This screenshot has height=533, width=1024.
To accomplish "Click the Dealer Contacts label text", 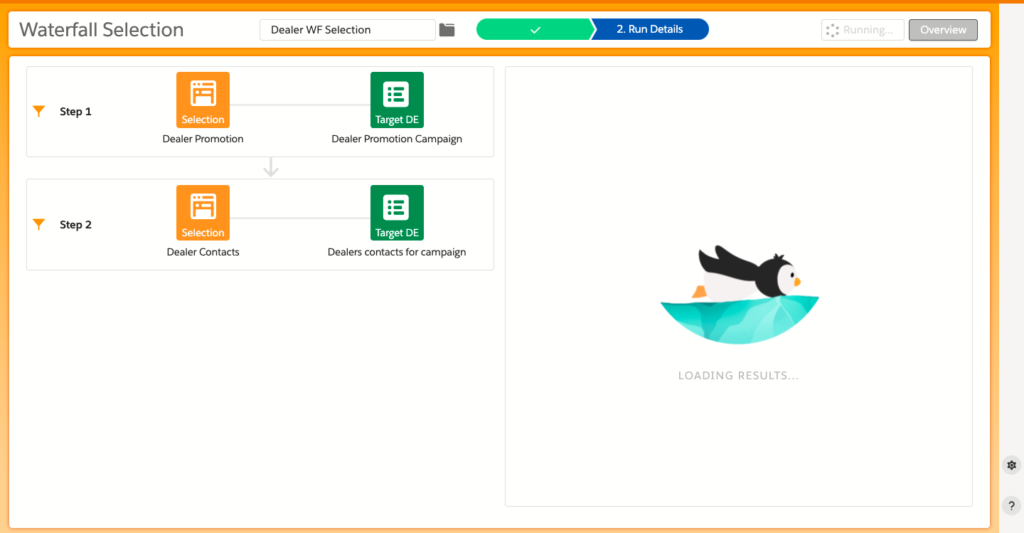I will click(203, 252).
